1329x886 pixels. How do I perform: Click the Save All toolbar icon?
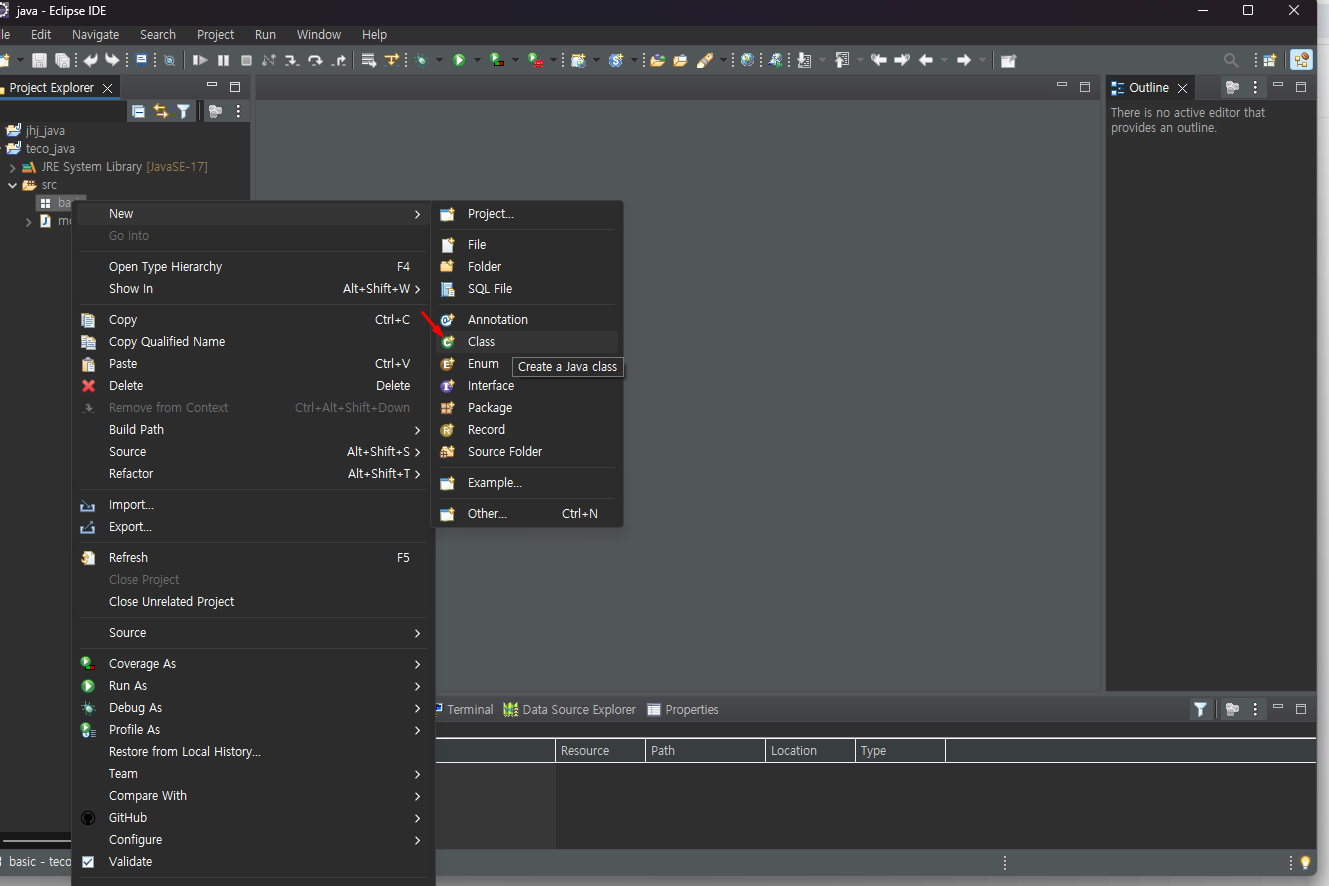[62, 60]
